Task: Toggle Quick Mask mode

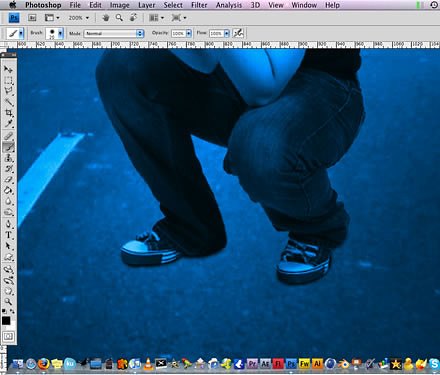Action: [8, 336]
